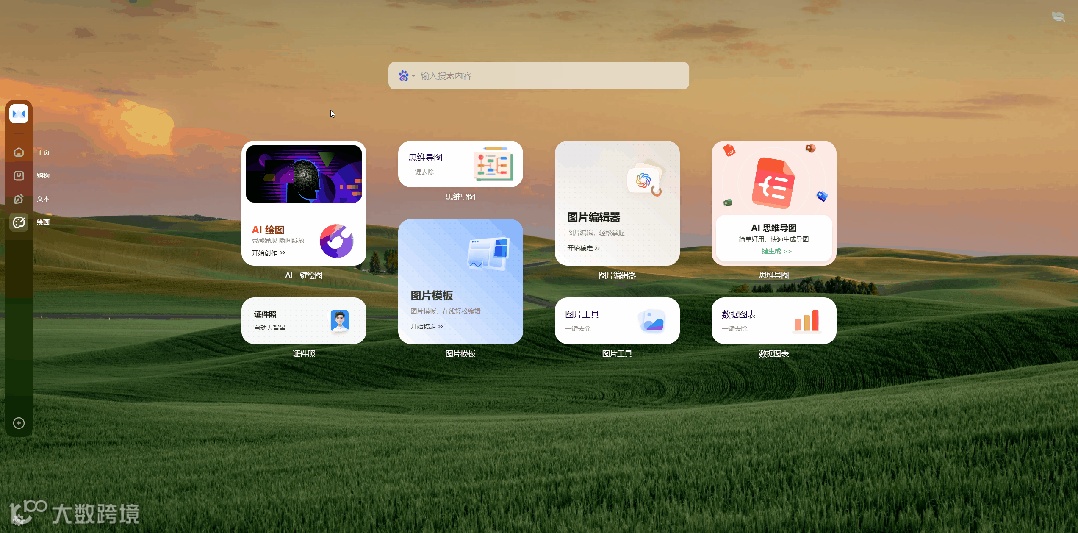This screenshot has height=533, width=1078.
Task: Click the AI 思维导图 heading
Action: click(x=774, y=228)
